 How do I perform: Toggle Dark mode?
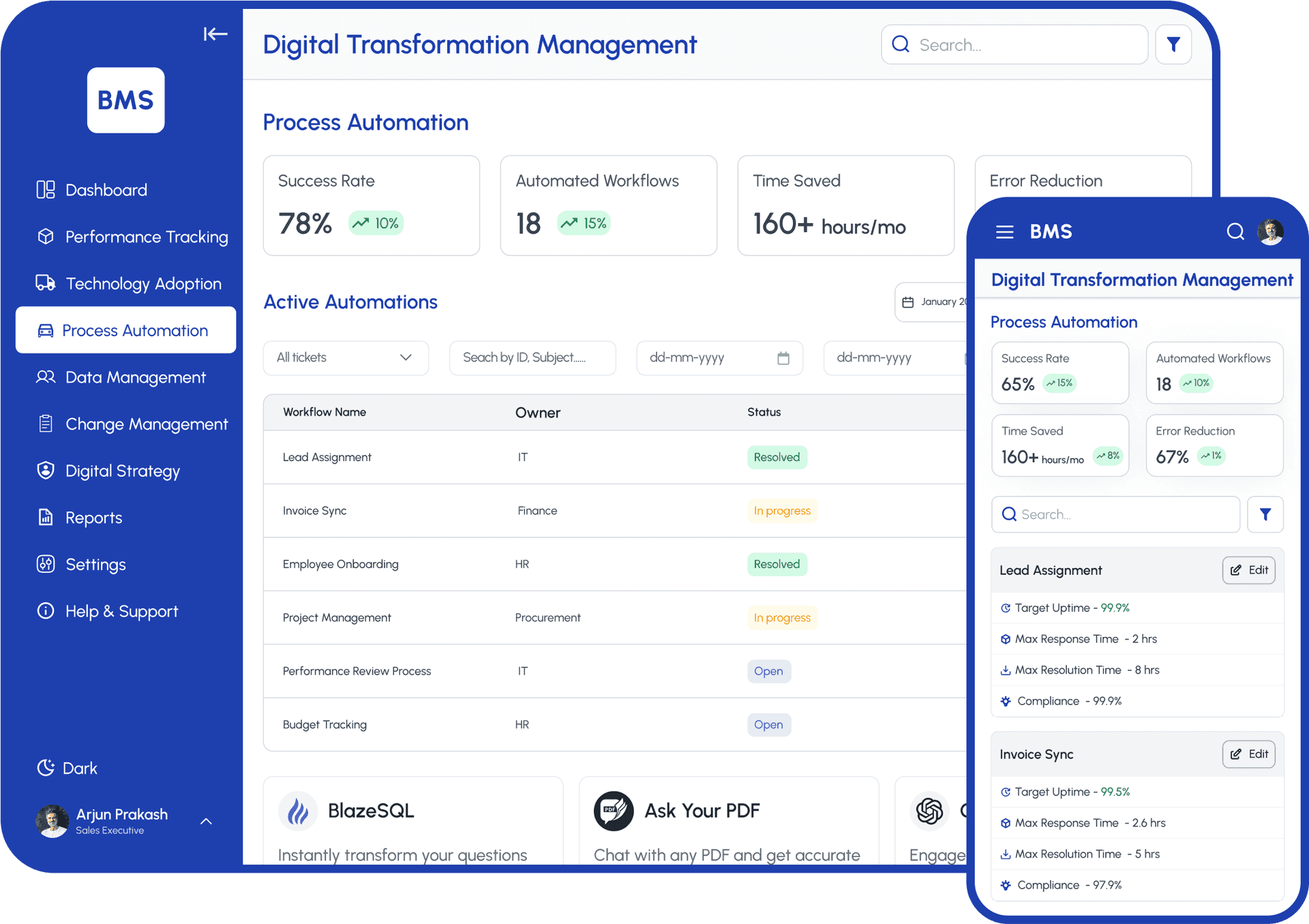tap(68, 768)
